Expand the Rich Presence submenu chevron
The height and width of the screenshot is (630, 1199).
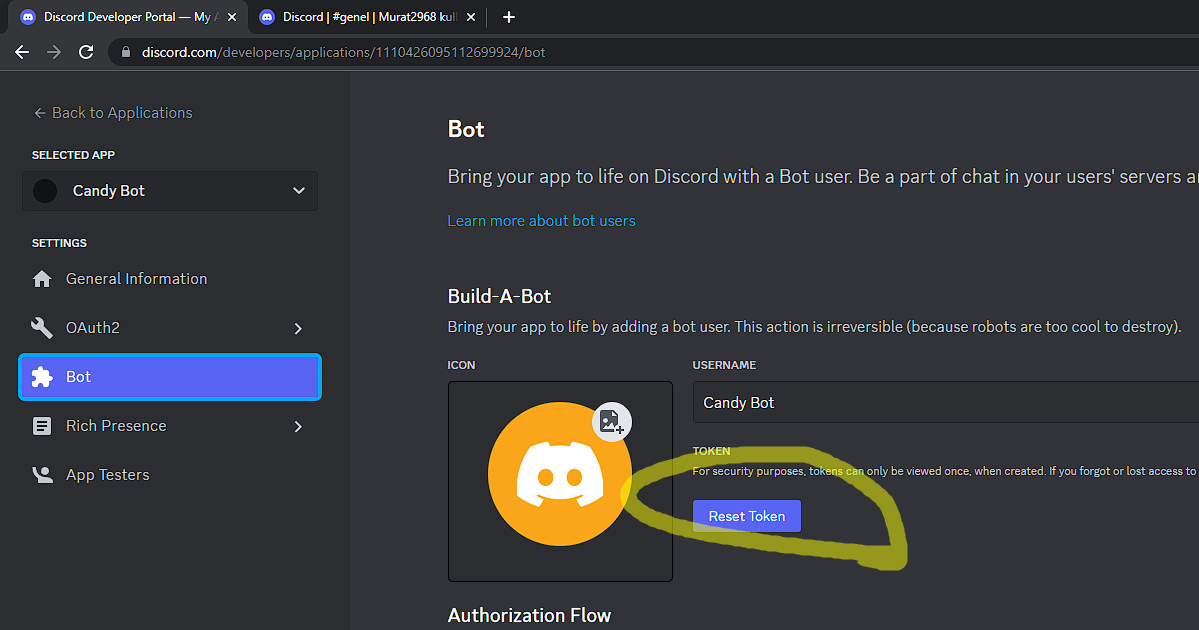click(x=298, y=426)
